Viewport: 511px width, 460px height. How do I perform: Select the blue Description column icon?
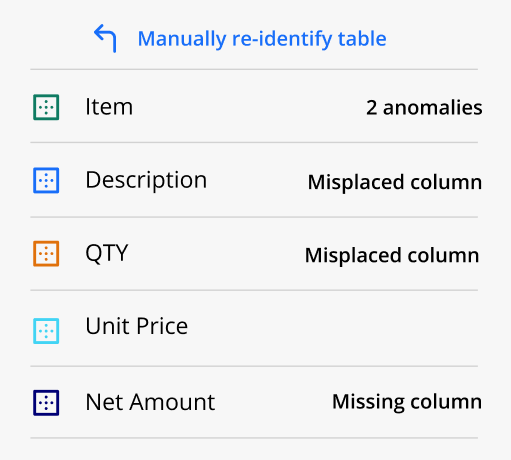(46, 180)
